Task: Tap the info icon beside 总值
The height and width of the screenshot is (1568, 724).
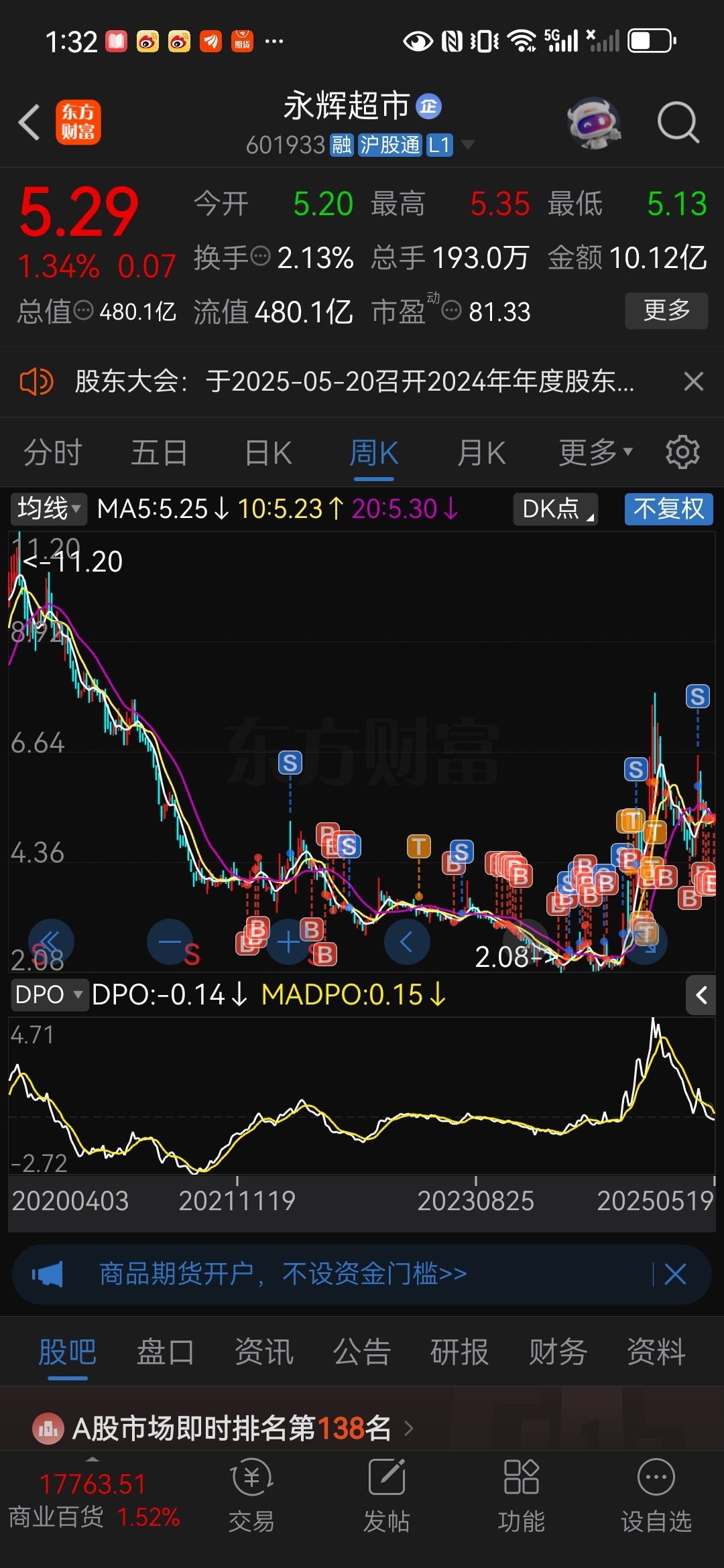Action: pos(84,311)
